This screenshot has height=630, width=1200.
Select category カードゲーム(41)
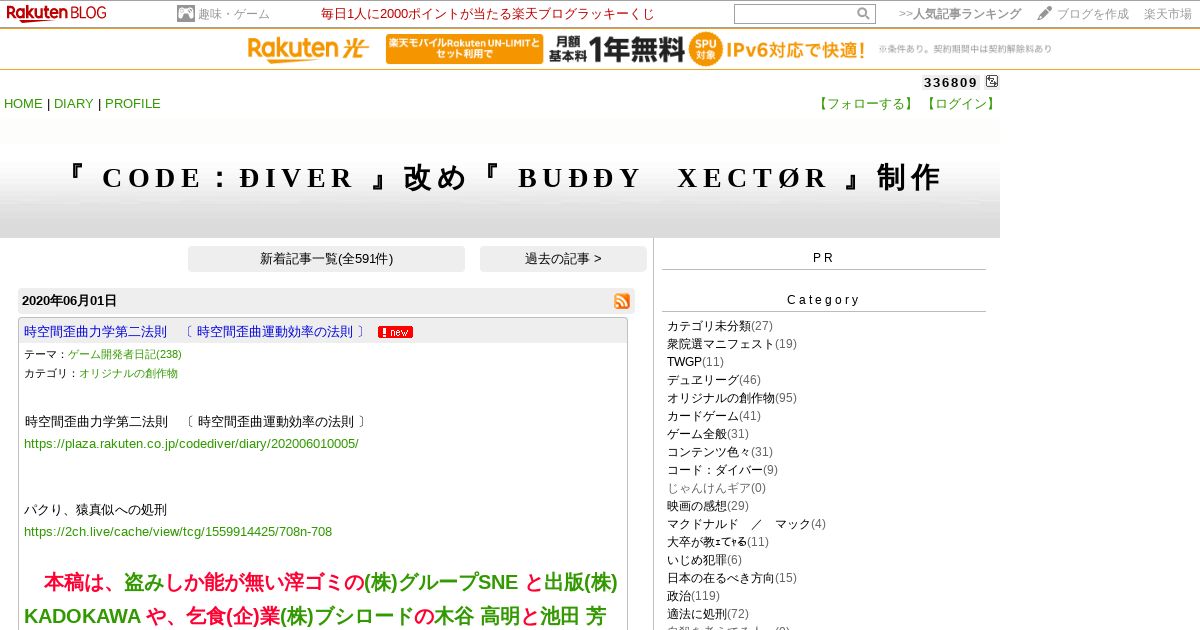pos(714,416)
